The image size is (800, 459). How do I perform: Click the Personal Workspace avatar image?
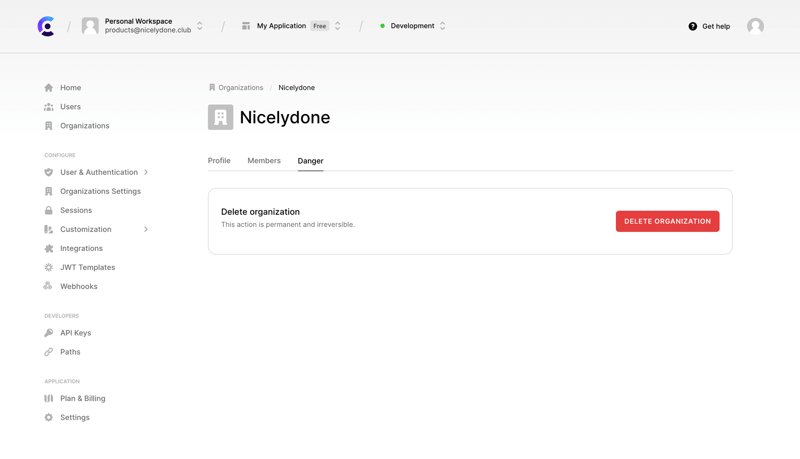coord(90,26)
